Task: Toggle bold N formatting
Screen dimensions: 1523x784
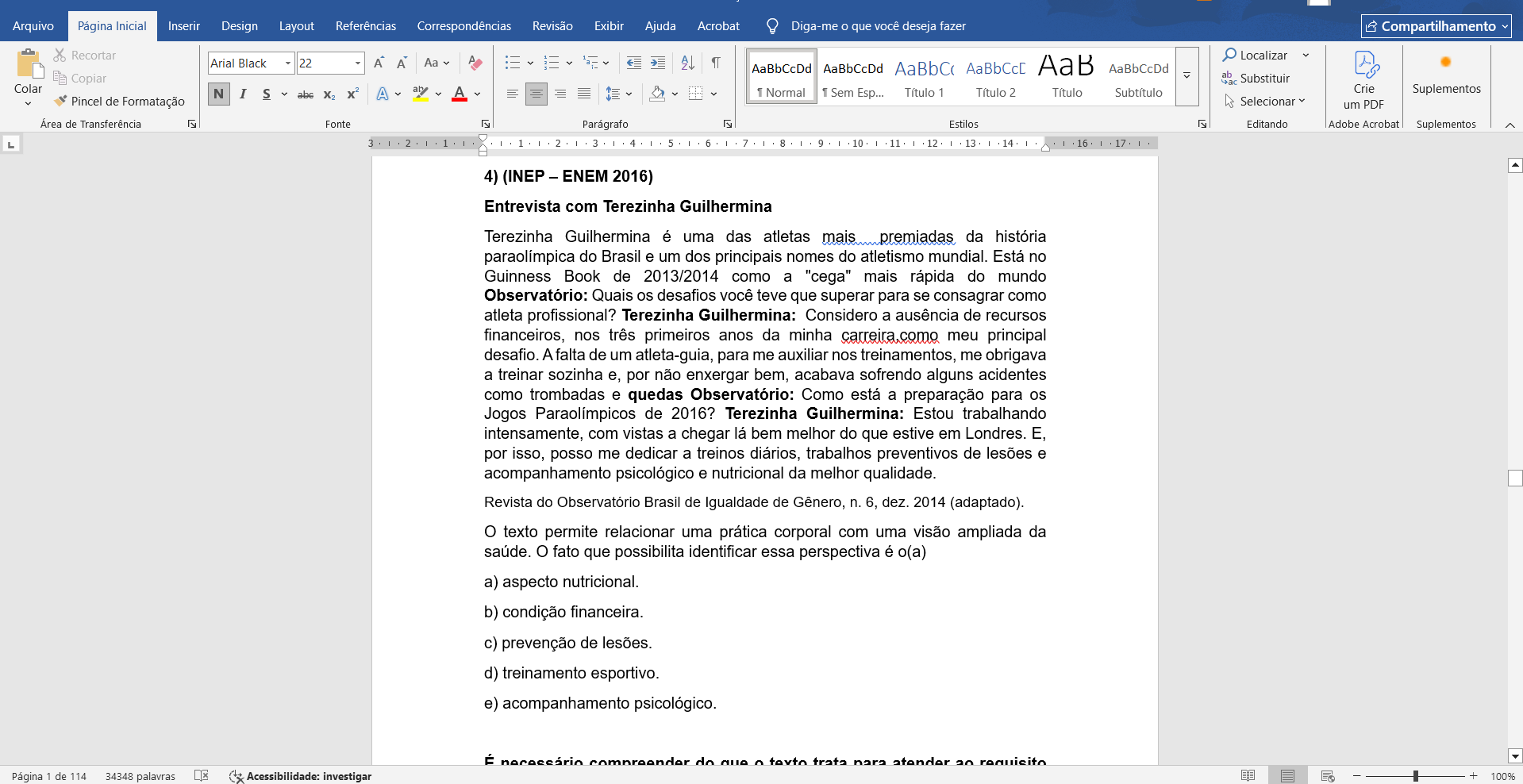Action: coord(219,94)
